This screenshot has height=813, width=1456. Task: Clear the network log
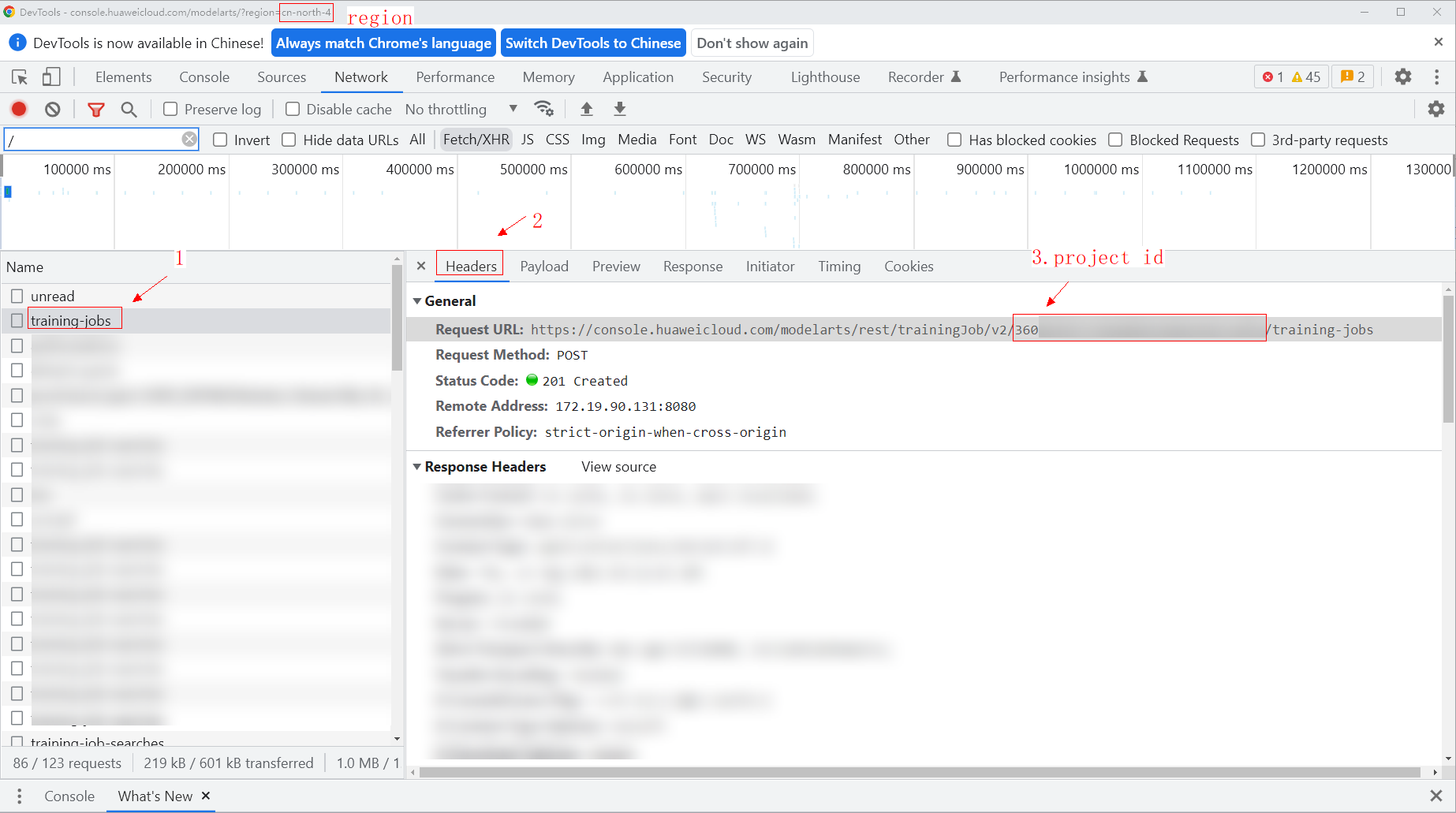point(53,109)
